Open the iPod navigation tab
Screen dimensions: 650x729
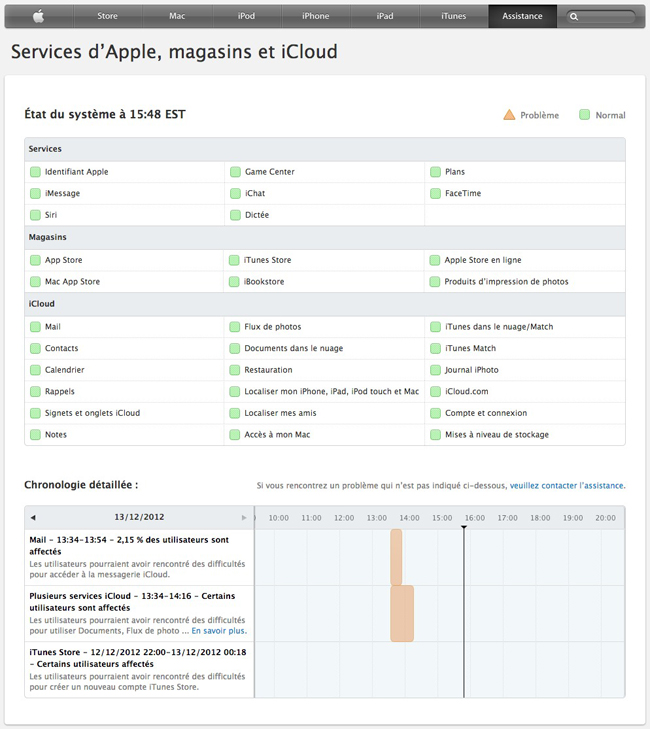tap(246, 16)
